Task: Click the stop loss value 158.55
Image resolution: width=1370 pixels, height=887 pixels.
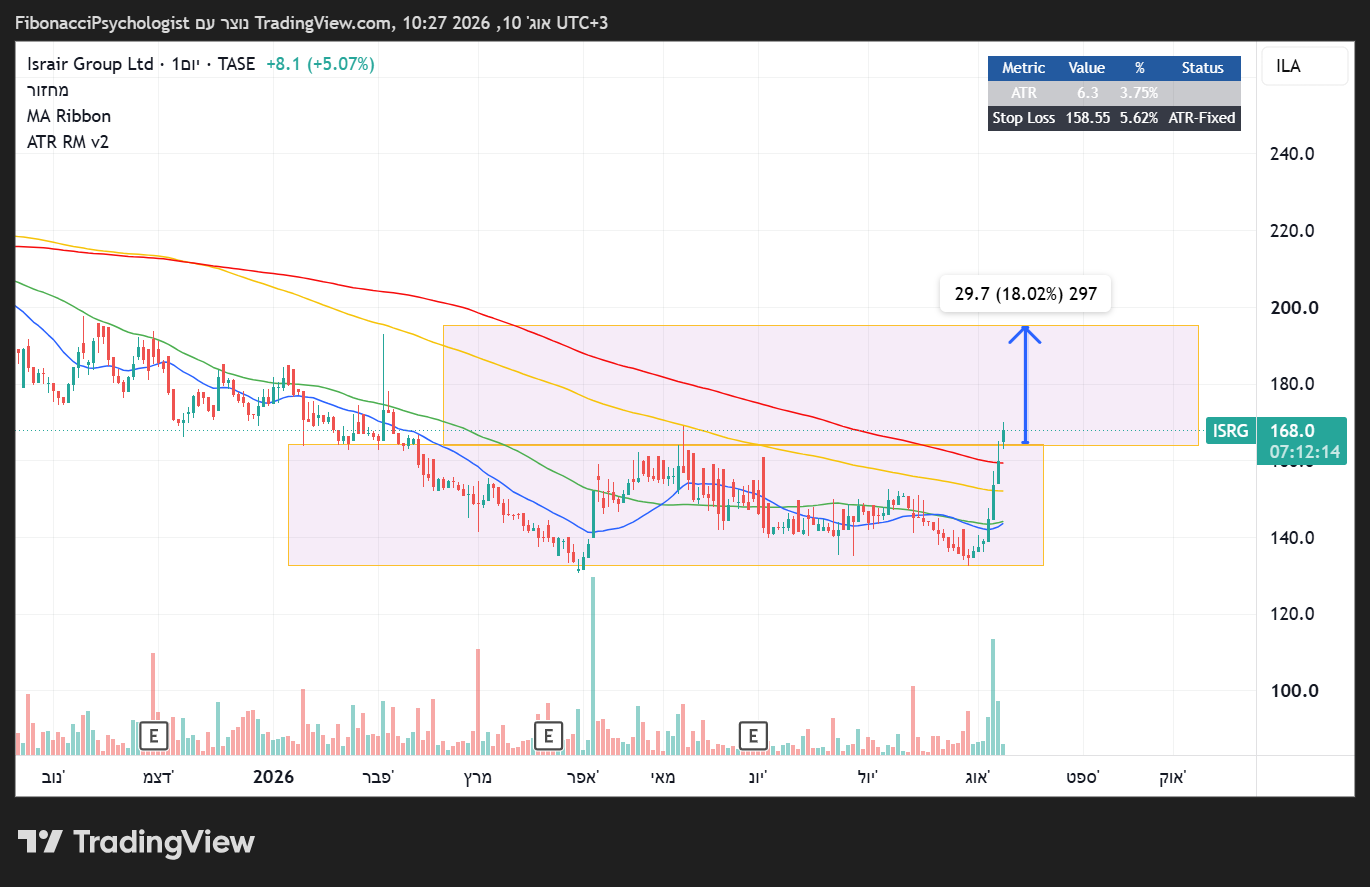Action: (1087, 118)
